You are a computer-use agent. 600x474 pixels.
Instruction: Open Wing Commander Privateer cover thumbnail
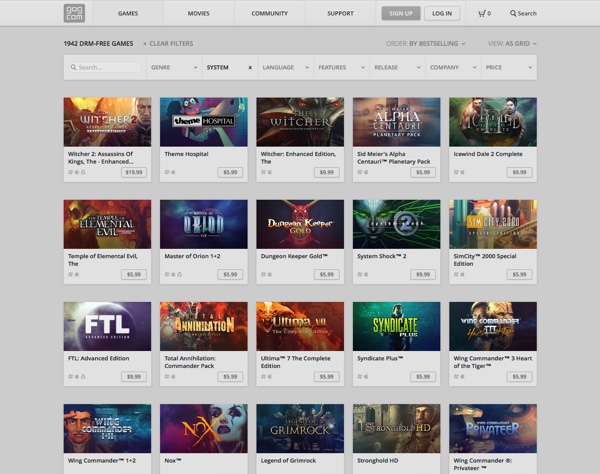(493, 428)
